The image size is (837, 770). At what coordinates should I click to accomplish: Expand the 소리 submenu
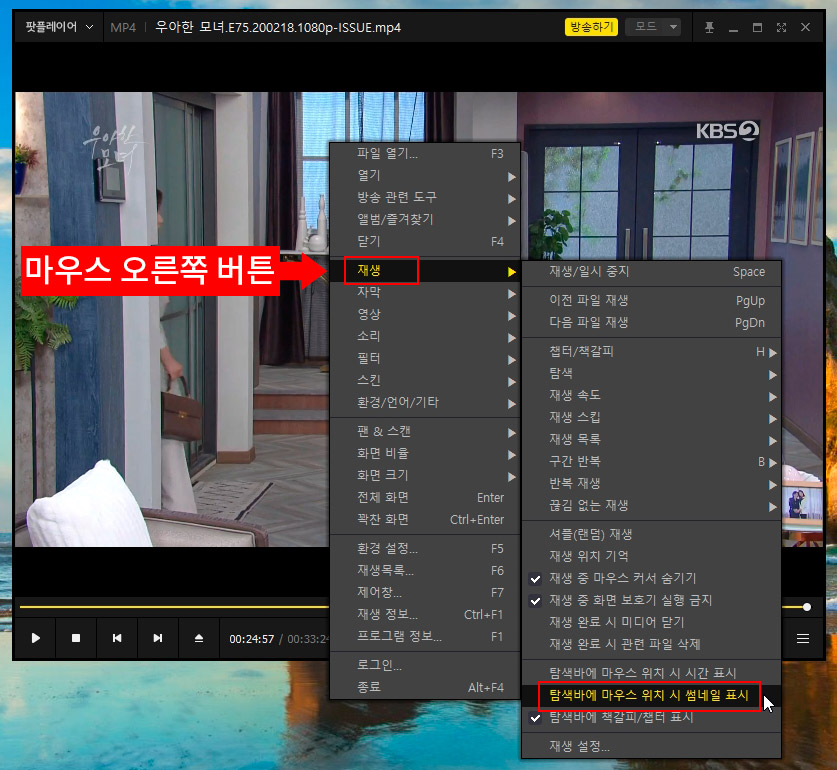pos(425,336)
